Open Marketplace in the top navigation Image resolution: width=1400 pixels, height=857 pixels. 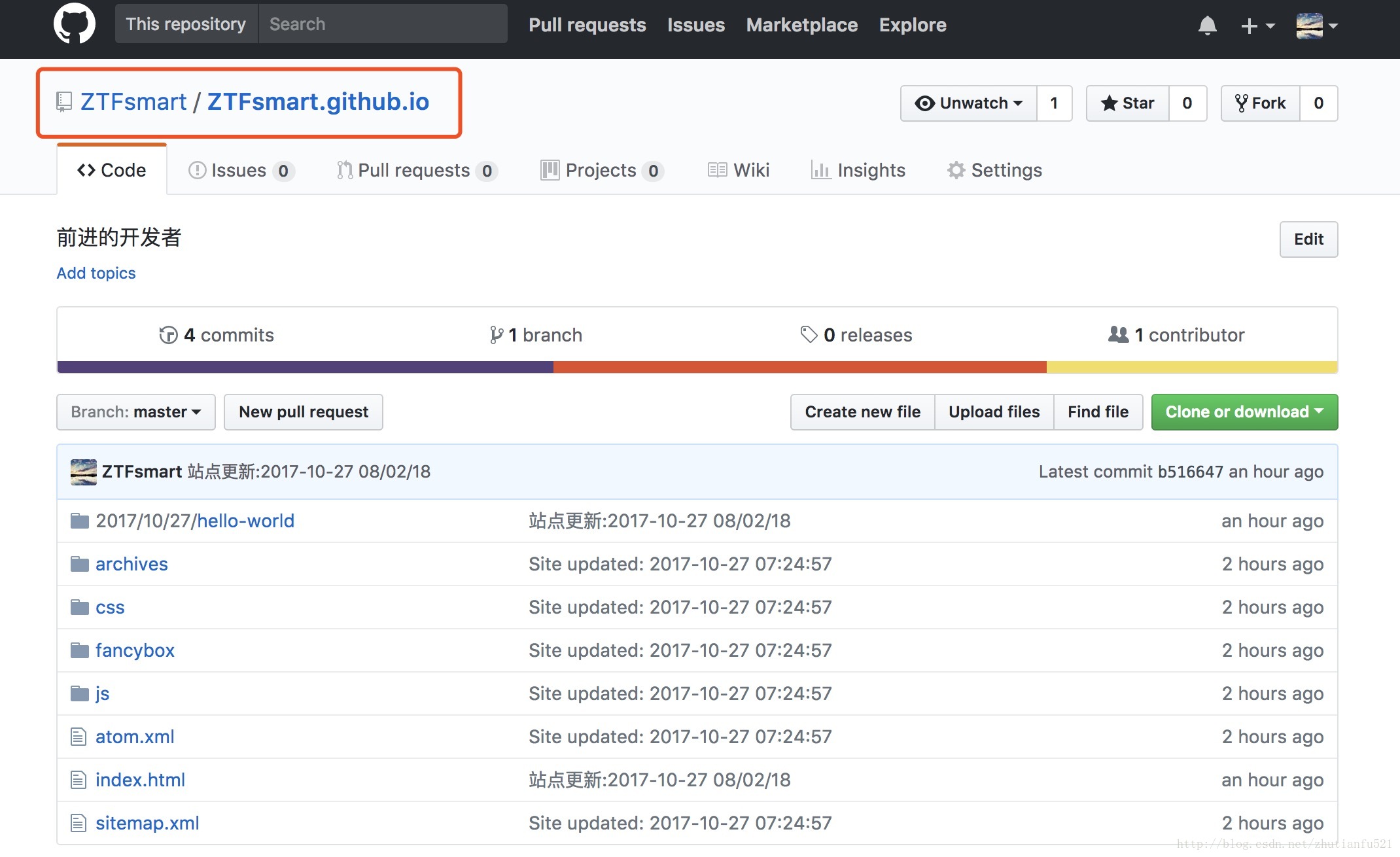point(802,25)
